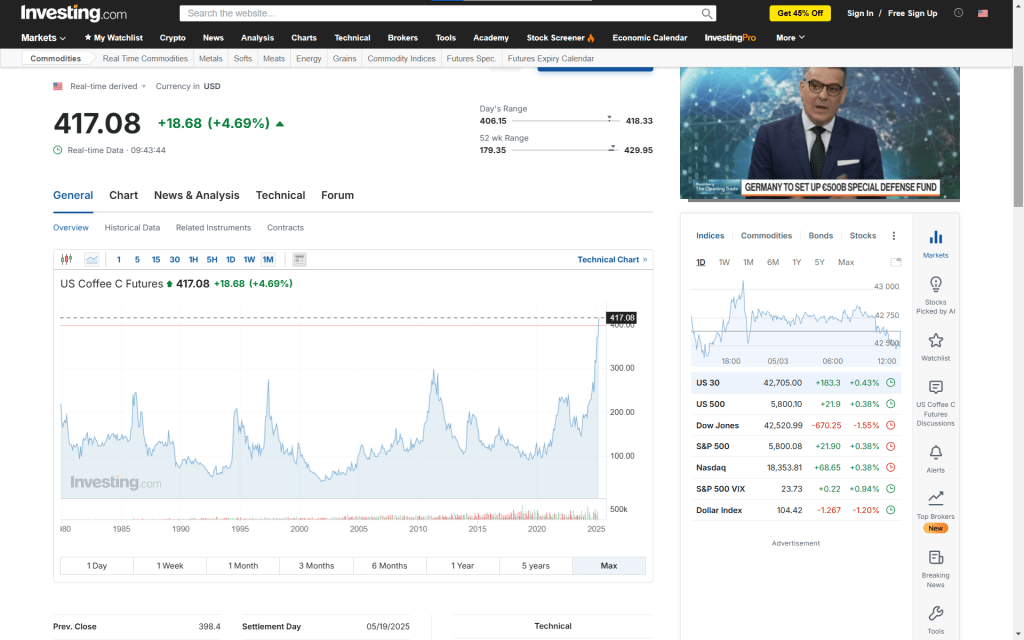Open the three-dot menu beside Stocks tab
Image resolution: width=1024 pixels, height=640 pixels.
click(x=894, y=236)
